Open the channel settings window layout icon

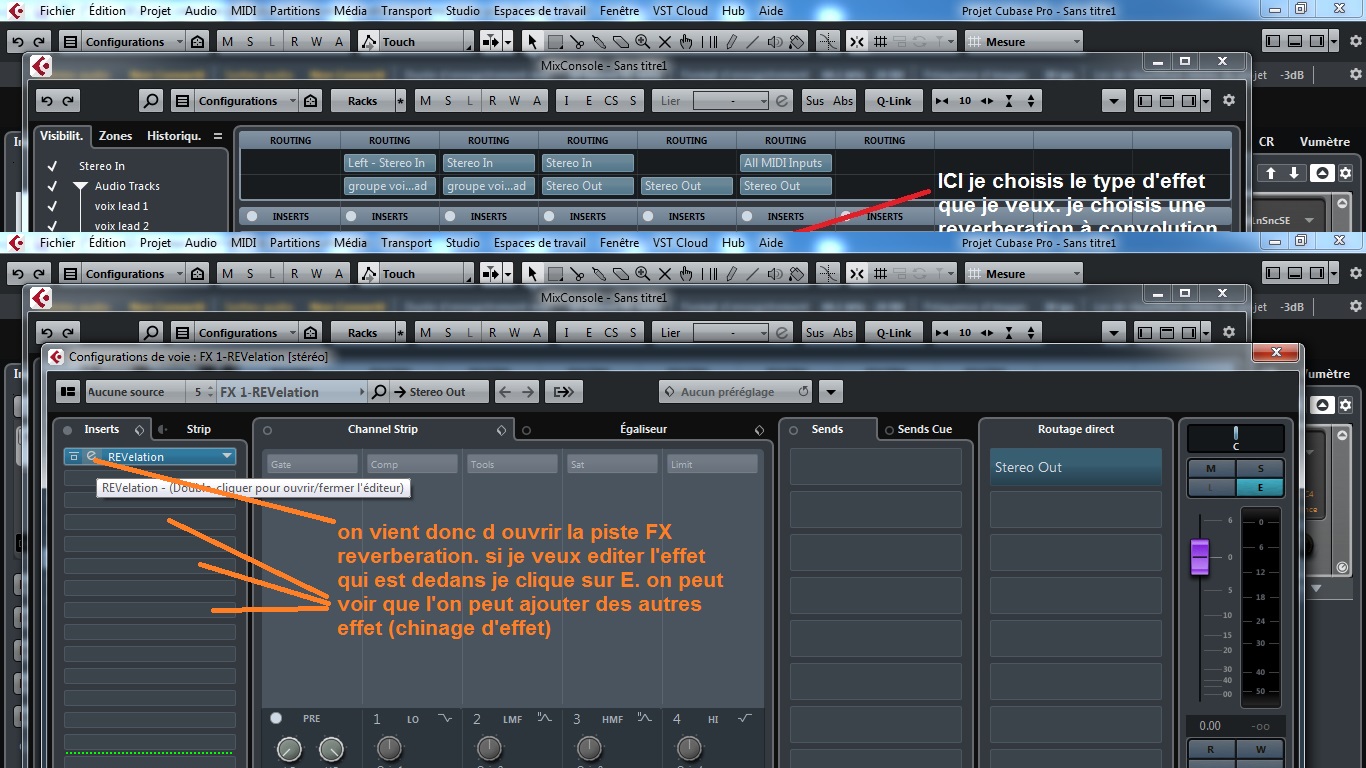pos(68,392)
